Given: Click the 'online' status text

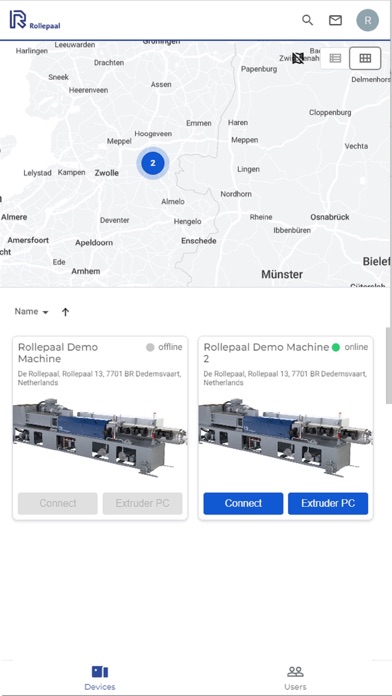Looking at the screenshot, I should pos(356,347).
